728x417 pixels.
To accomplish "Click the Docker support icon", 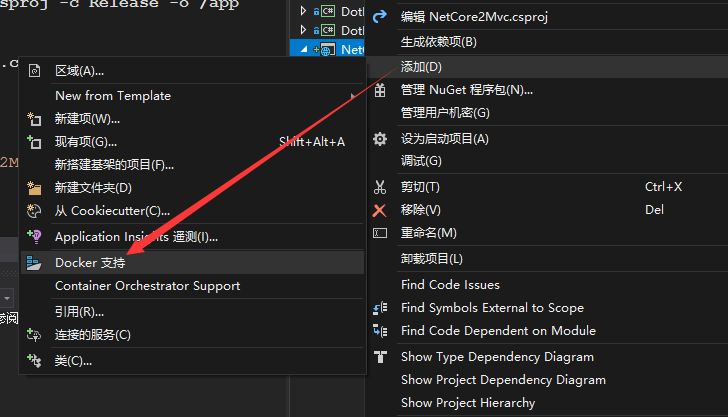I will [x=34, y=263].
